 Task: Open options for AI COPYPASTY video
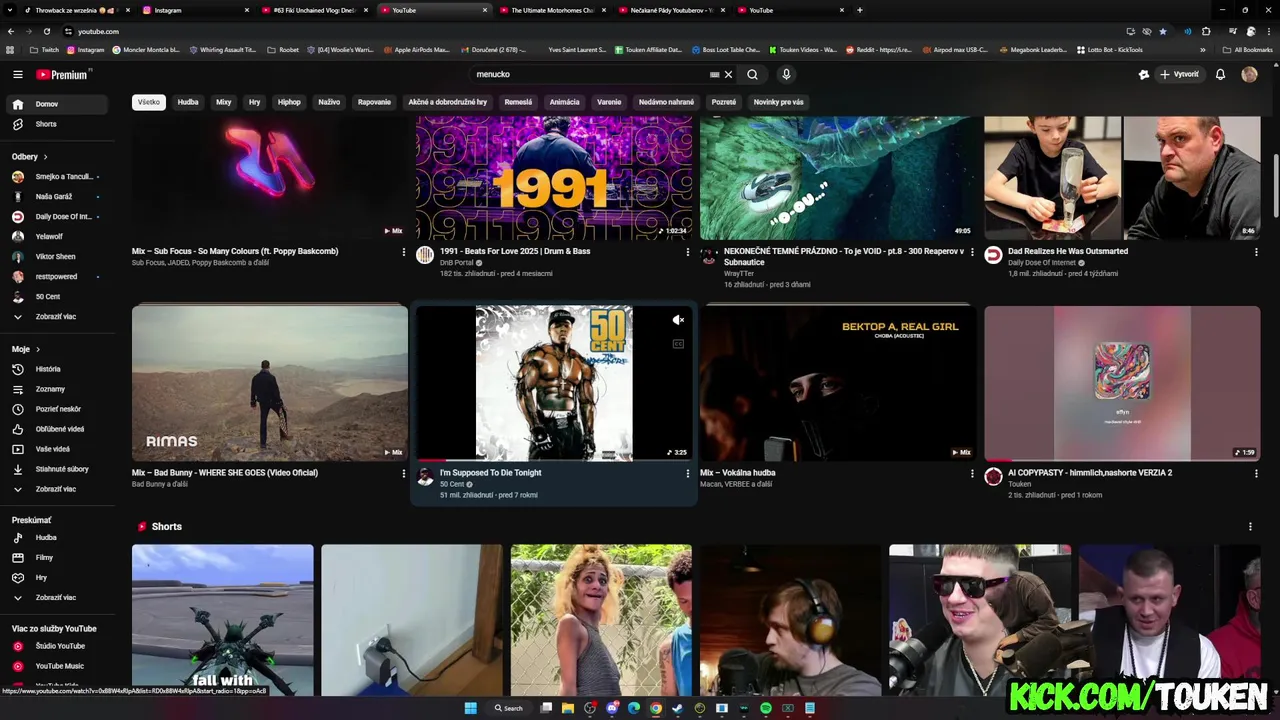pyautogui.click(x=1256, y=473)
